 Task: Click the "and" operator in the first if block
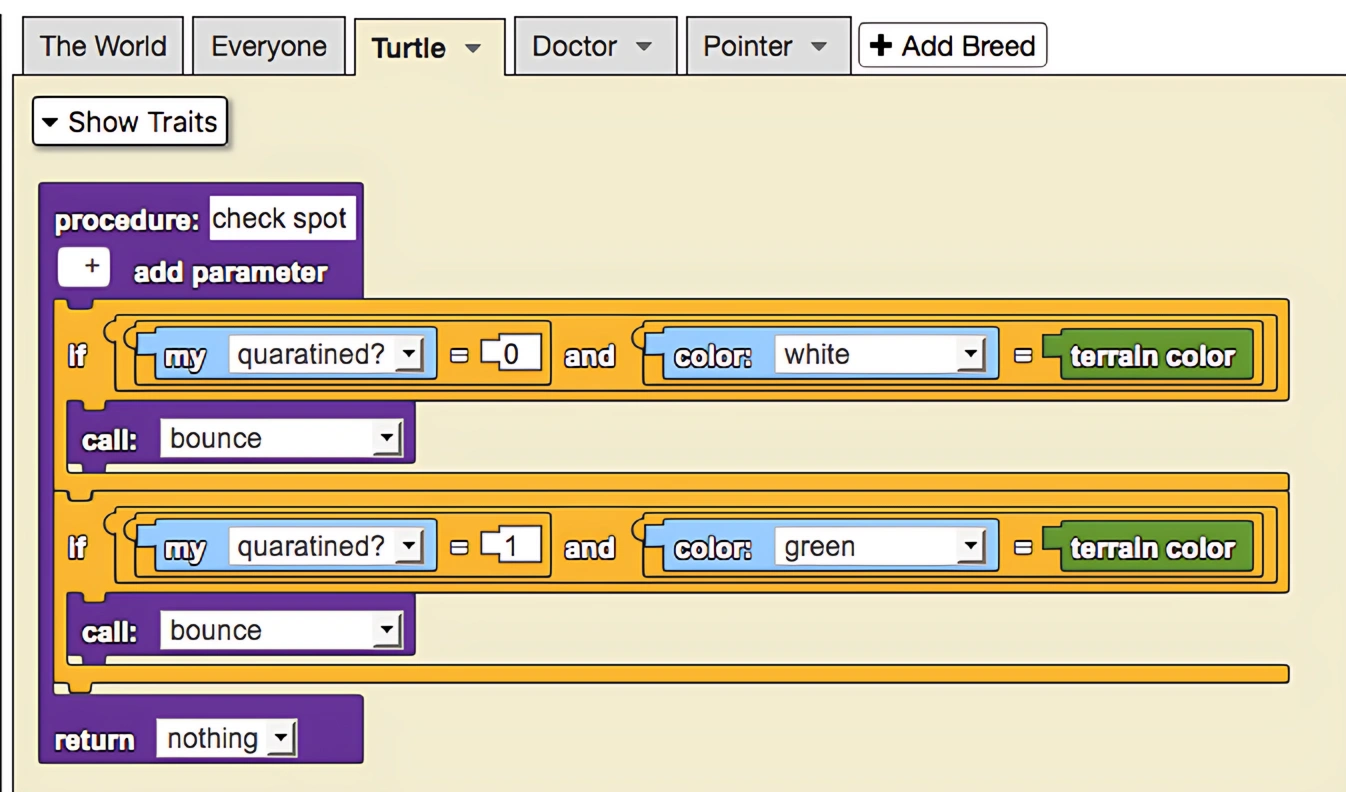(x=589, y=354)
